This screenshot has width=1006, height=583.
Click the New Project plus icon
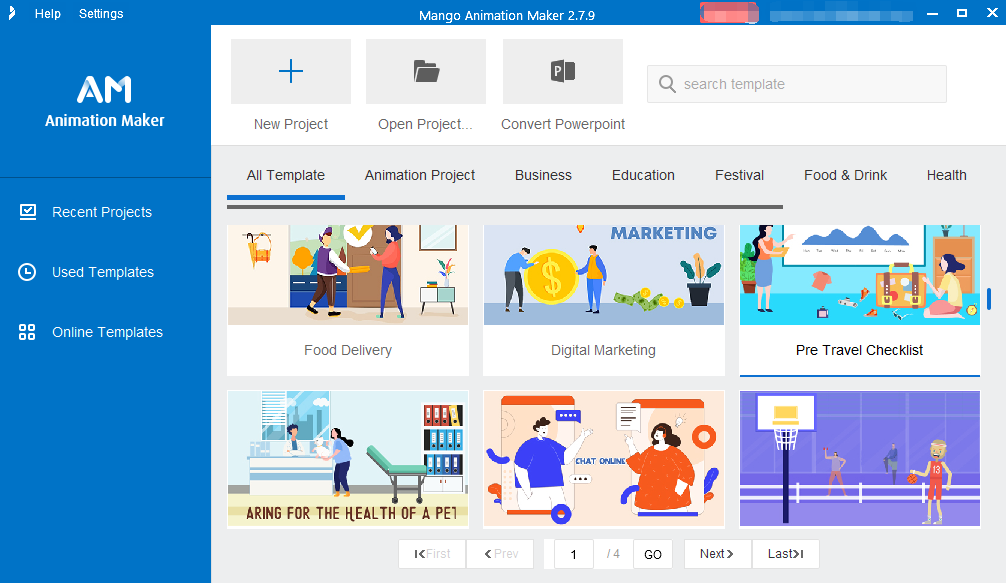pos(290,71)
